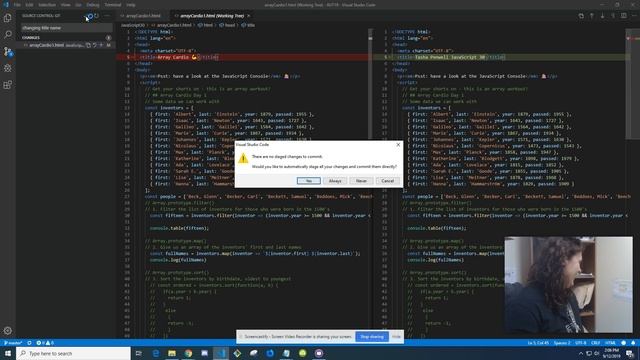The height and width of the screenshot is (360, 640).
Task: Go to next change arrow in diff toolbar
Action: pos(602,16)
